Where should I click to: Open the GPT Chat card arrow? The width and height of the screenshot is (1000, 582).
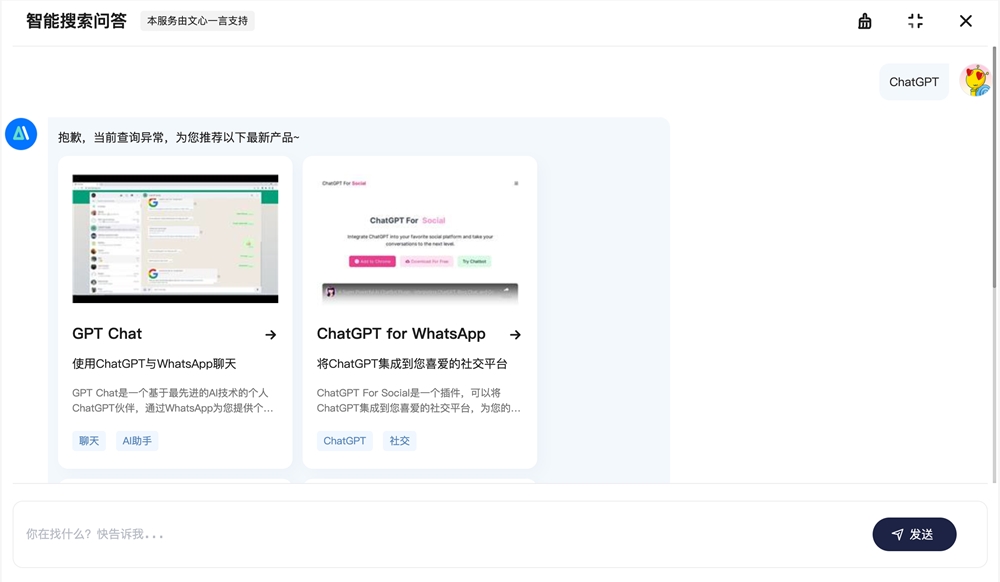tap(268, 334)
